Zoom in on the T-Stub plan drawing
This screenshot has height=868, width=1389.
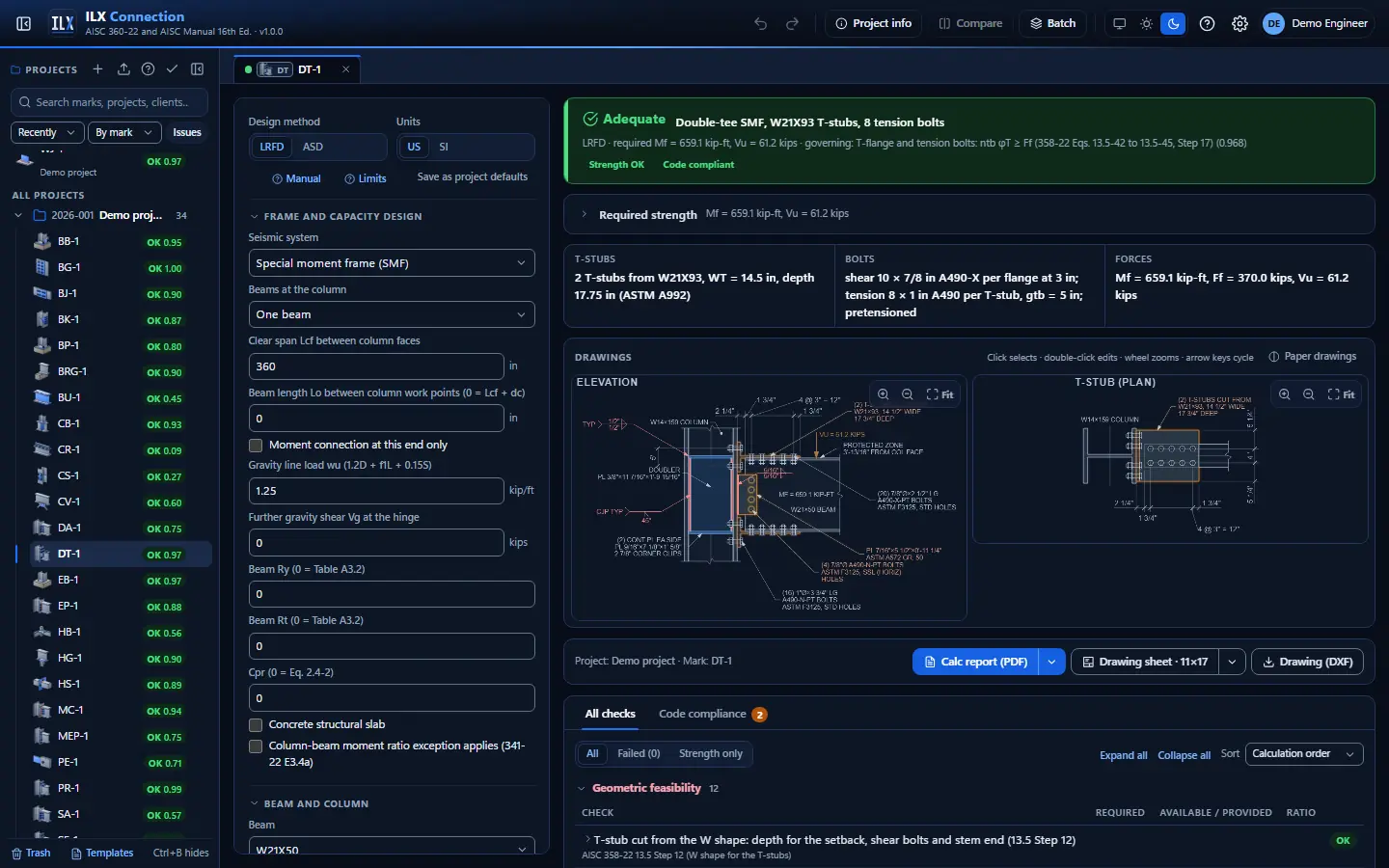1284,393
